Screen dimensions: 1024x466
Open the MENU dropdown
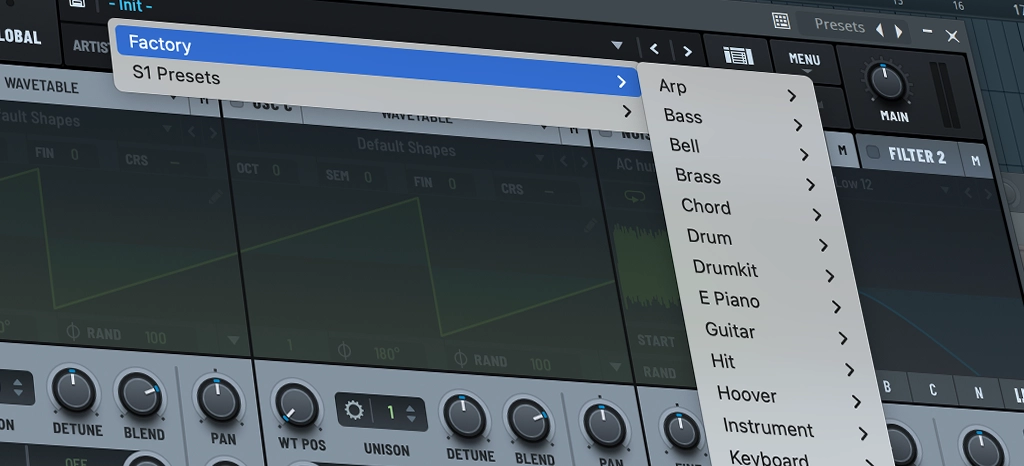(x=805, y=61)
